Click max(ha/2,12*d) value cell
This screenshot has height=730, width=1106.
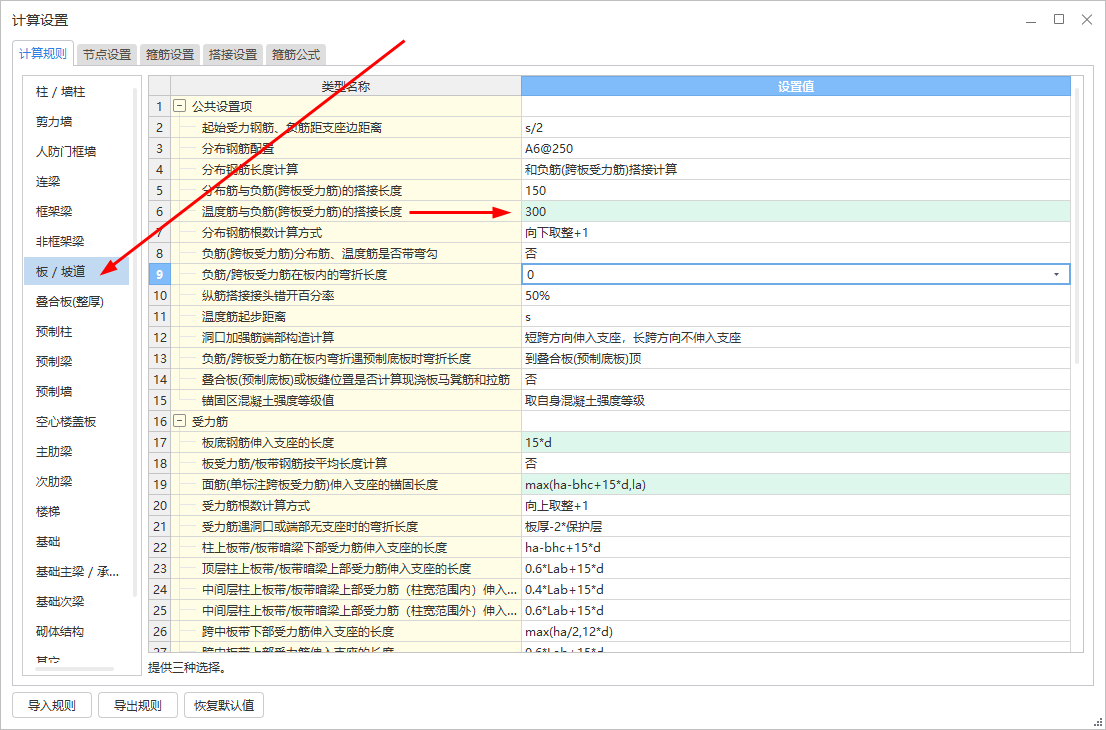[x=796, y=632]
